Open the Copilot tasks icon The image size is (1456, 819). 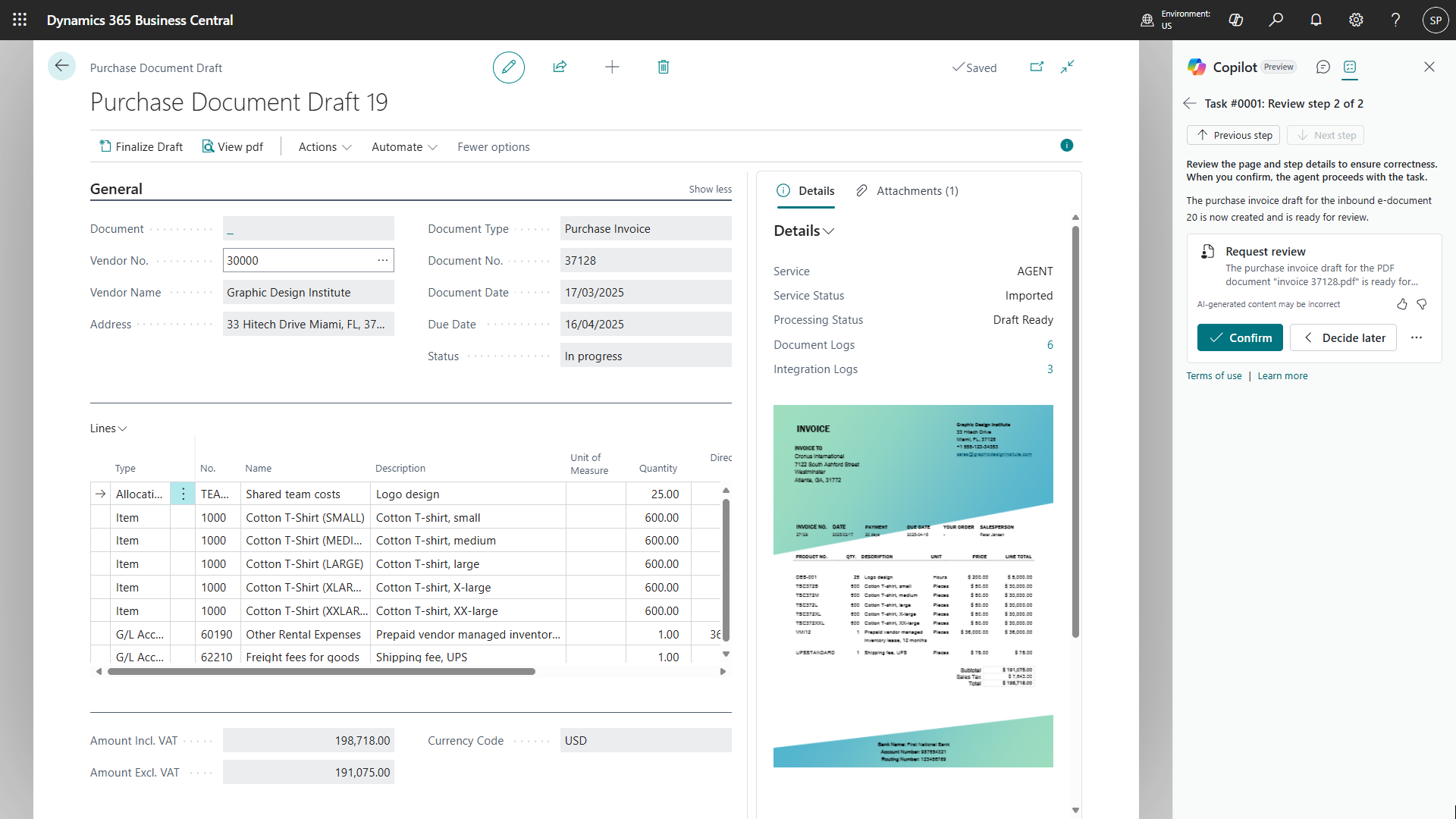[1350, 67]
